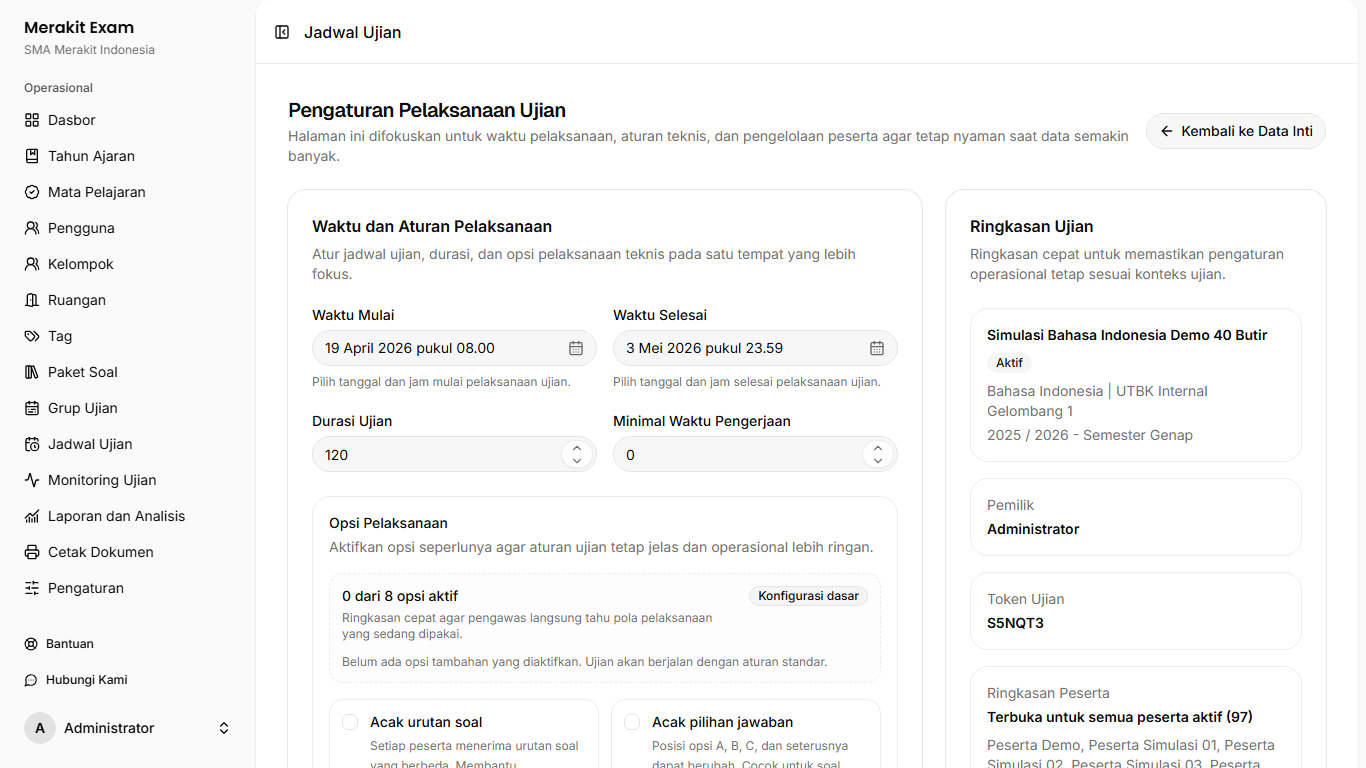Click Kembali ke Data Inti button
The height and width of the screenshot is (768, 1366).
click(1236, 131)
